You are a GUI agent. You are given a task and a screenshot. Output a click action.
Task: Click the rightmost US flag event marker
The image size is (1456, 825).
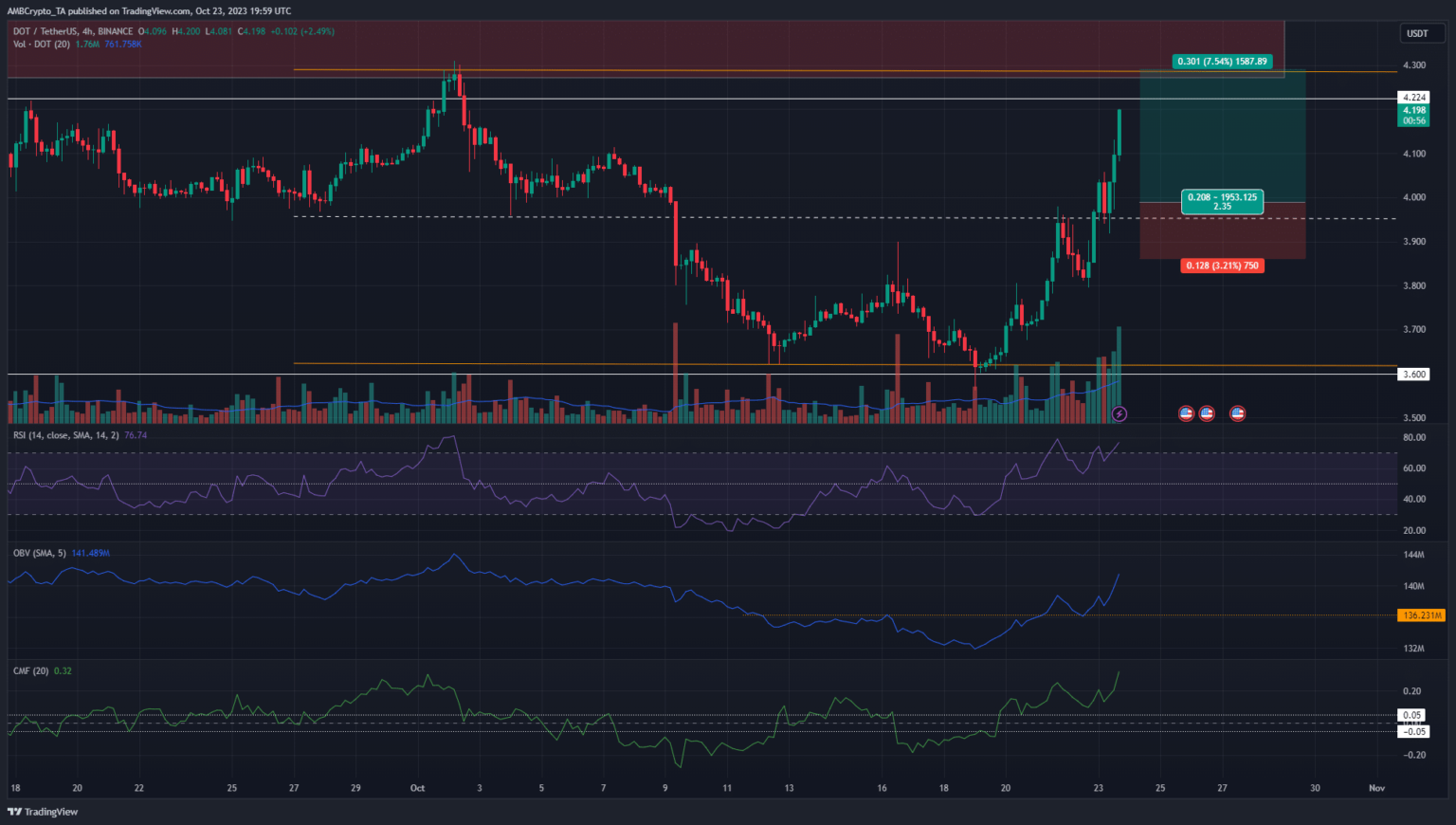1237,413
